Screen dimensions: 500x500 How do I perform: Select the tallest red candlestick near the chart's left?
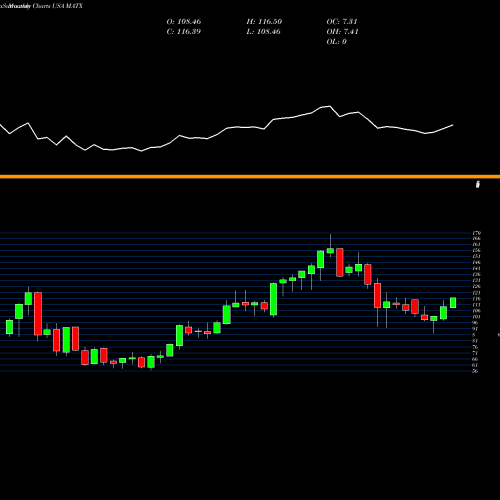[x=38, y=314]
